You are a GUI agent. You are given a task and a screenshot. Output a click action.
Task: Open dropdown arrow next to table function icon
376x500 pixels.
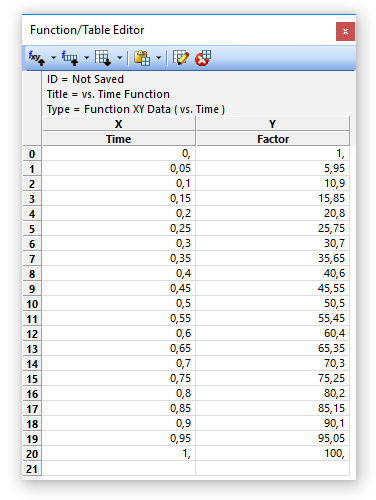click(x=87, y=58)
